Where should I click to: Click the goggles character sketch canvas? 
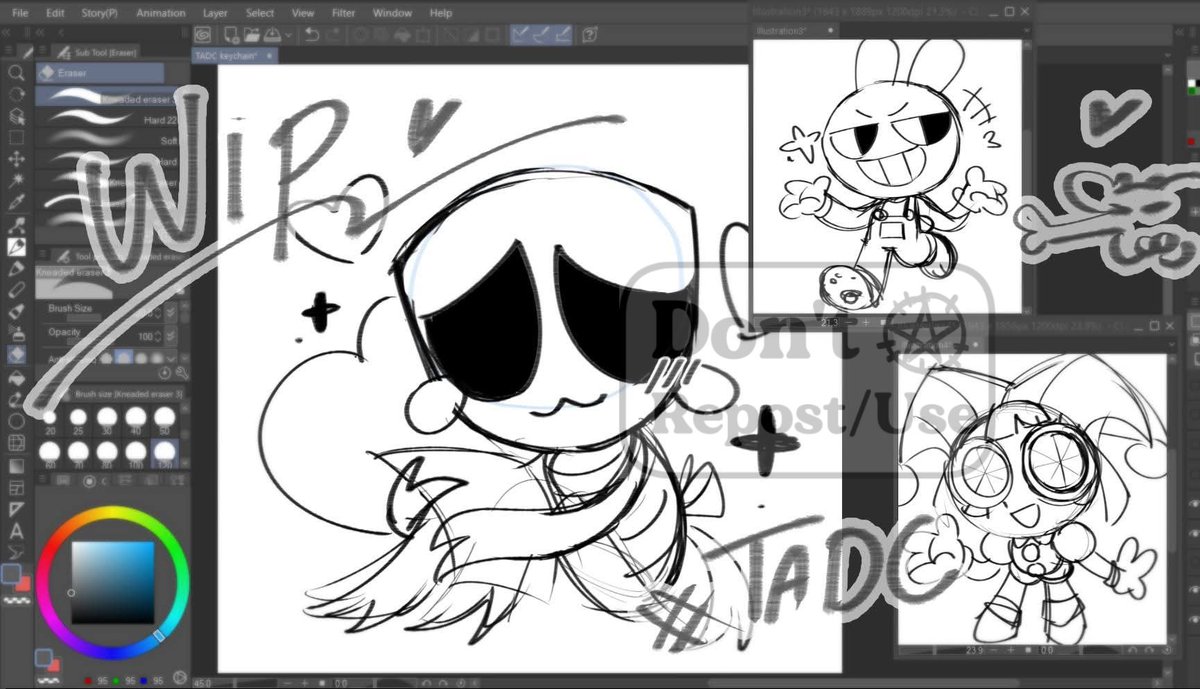click(x=1032, y=498)
